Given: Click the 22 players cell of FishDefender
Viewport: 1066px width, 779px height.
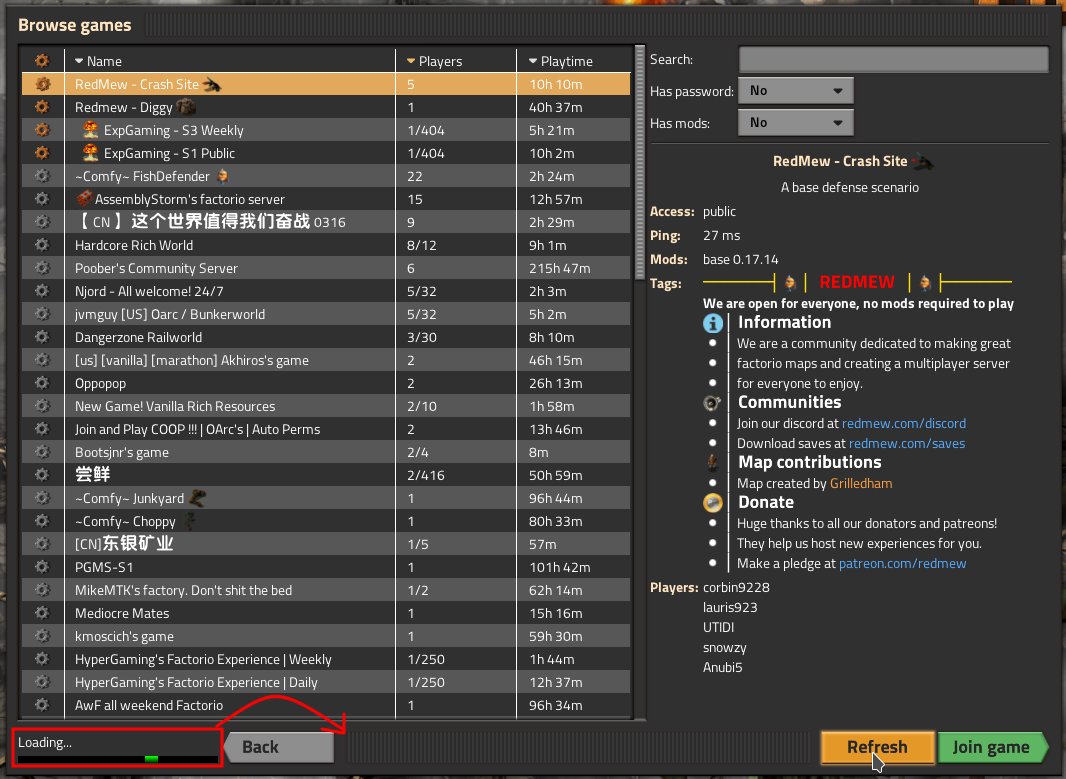Looking at the screenshot, I should click(415, 176).
